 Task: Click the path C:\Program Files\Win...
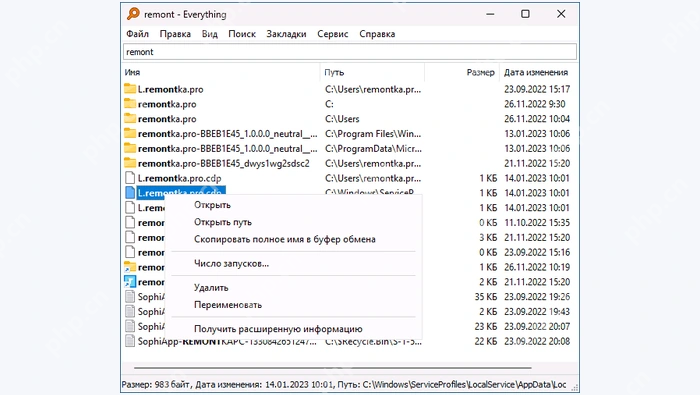373,133
